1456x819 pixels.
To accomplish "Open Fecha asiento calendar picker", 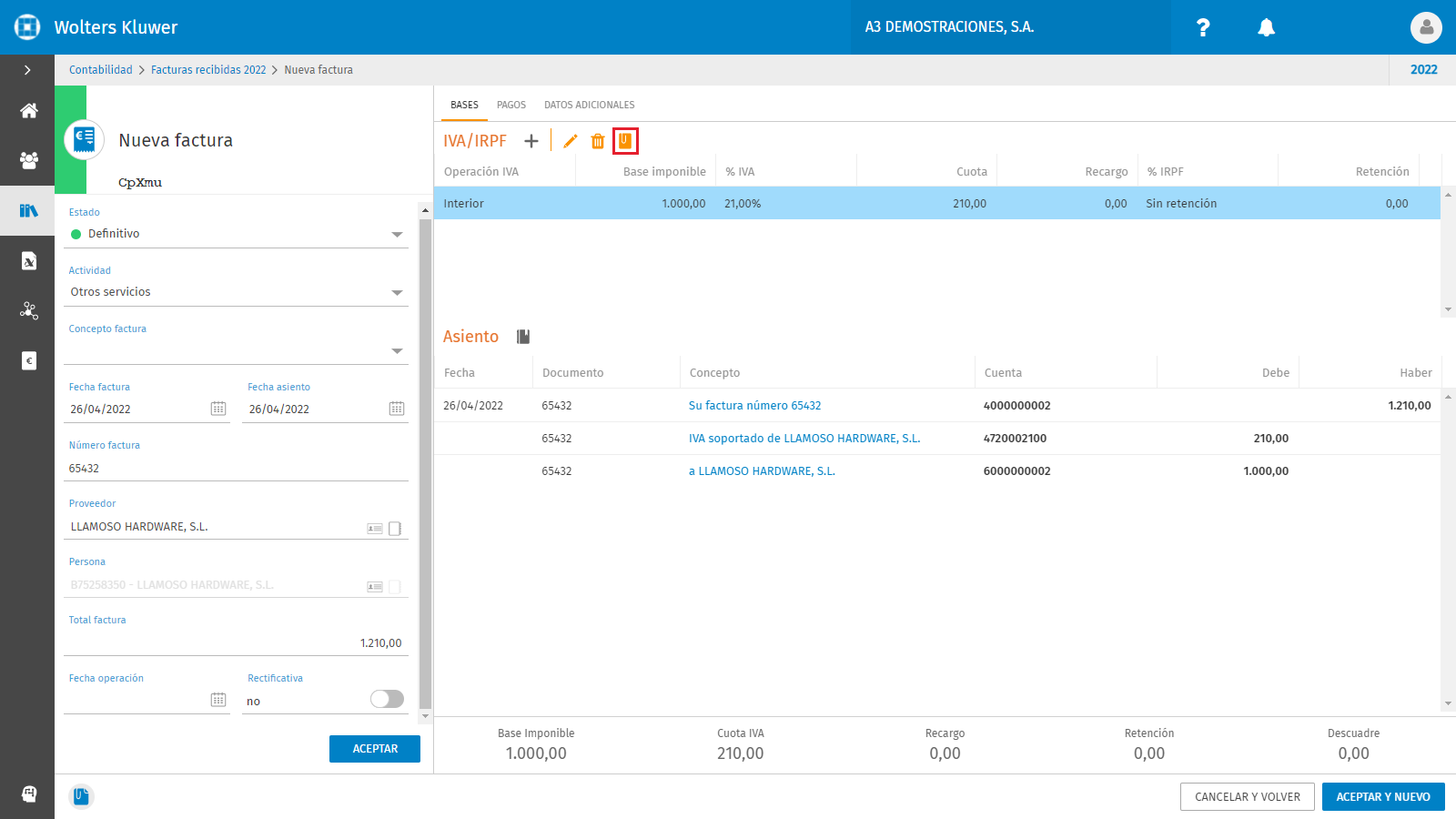I will coord(397,409).
